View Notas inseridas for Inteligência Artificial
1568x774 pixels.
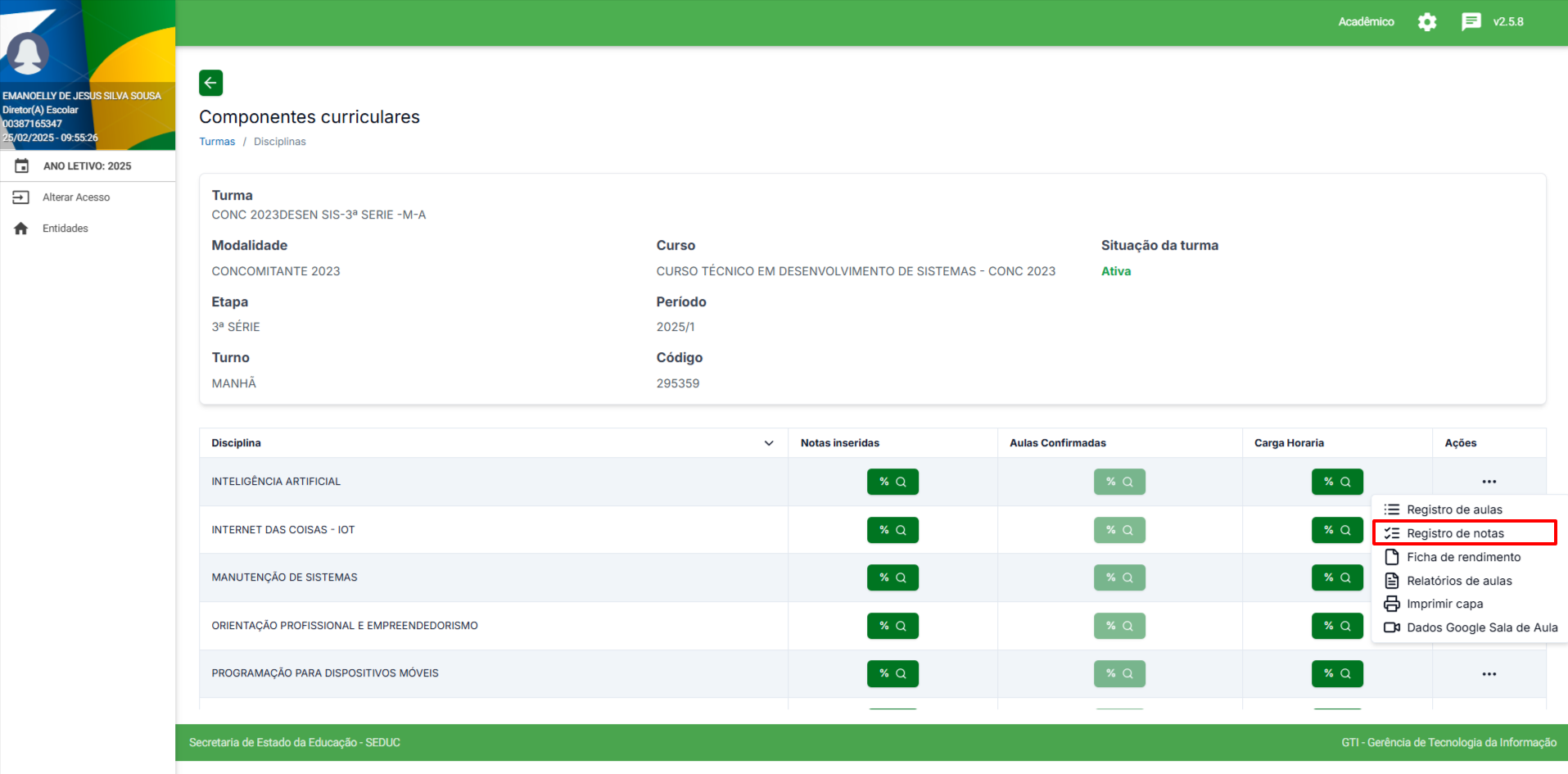(892, 482)
